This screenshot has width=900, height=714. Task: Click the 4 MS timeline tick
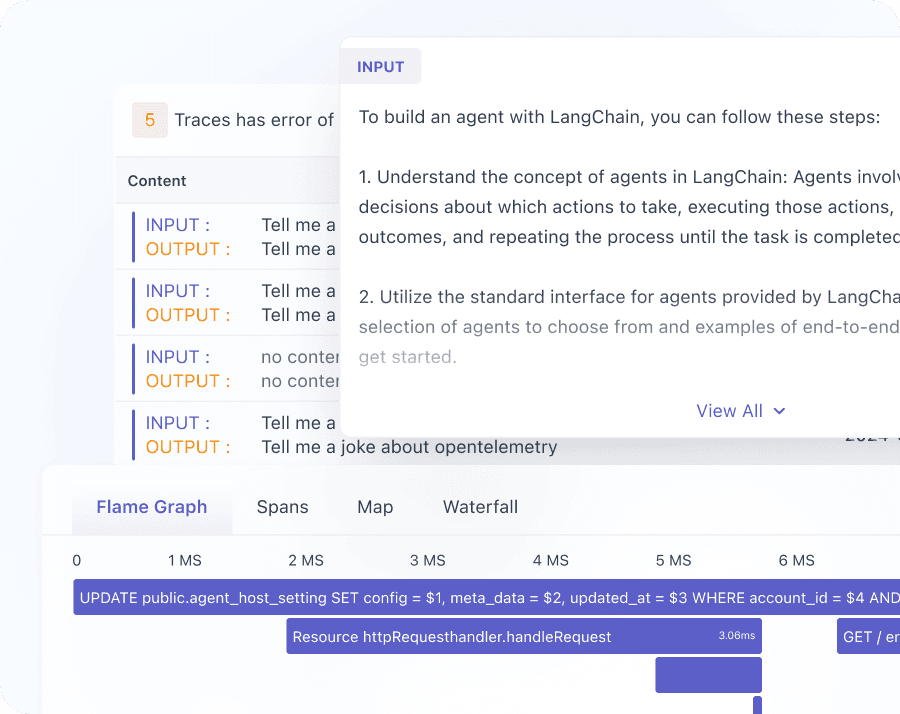click(550, 560)
